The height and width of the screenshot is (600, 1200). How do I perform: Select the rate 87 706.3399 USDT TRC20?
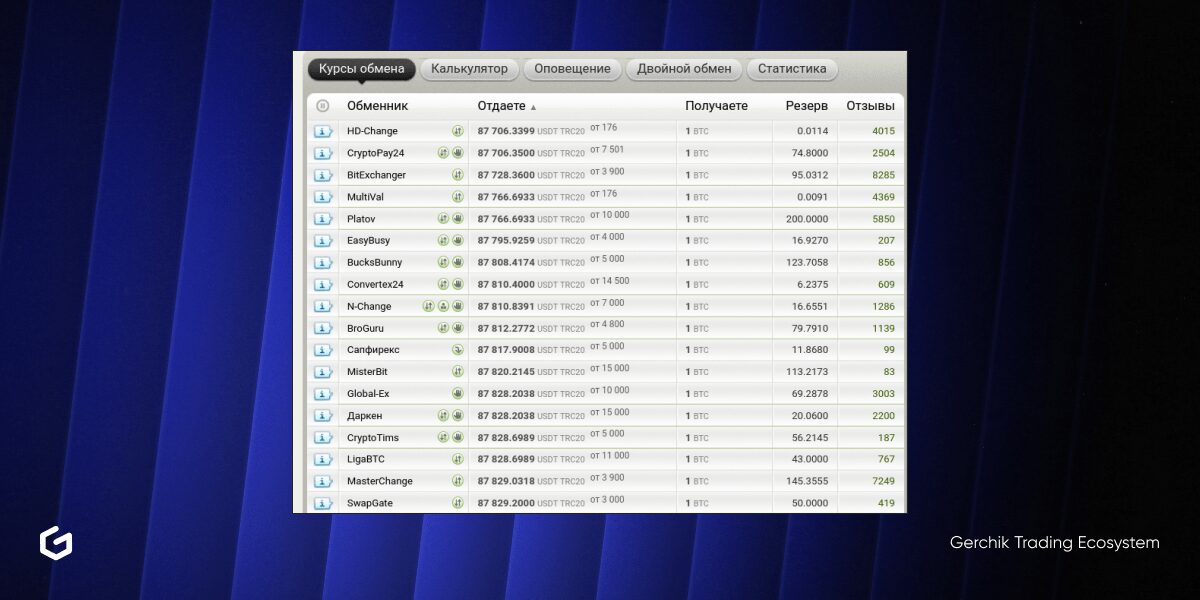(x=531, y=131)
